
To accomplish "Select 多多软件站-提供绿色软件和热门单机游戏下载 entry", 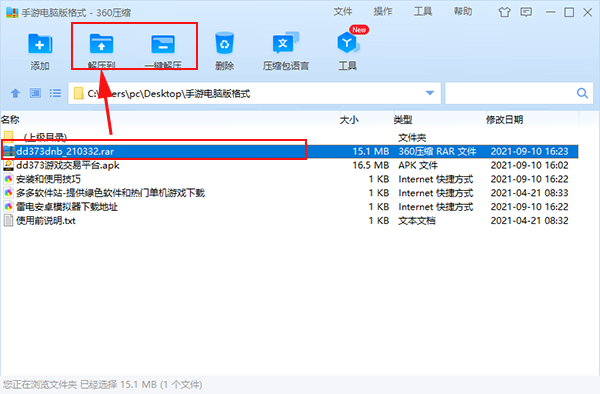I will click(111, 193).
